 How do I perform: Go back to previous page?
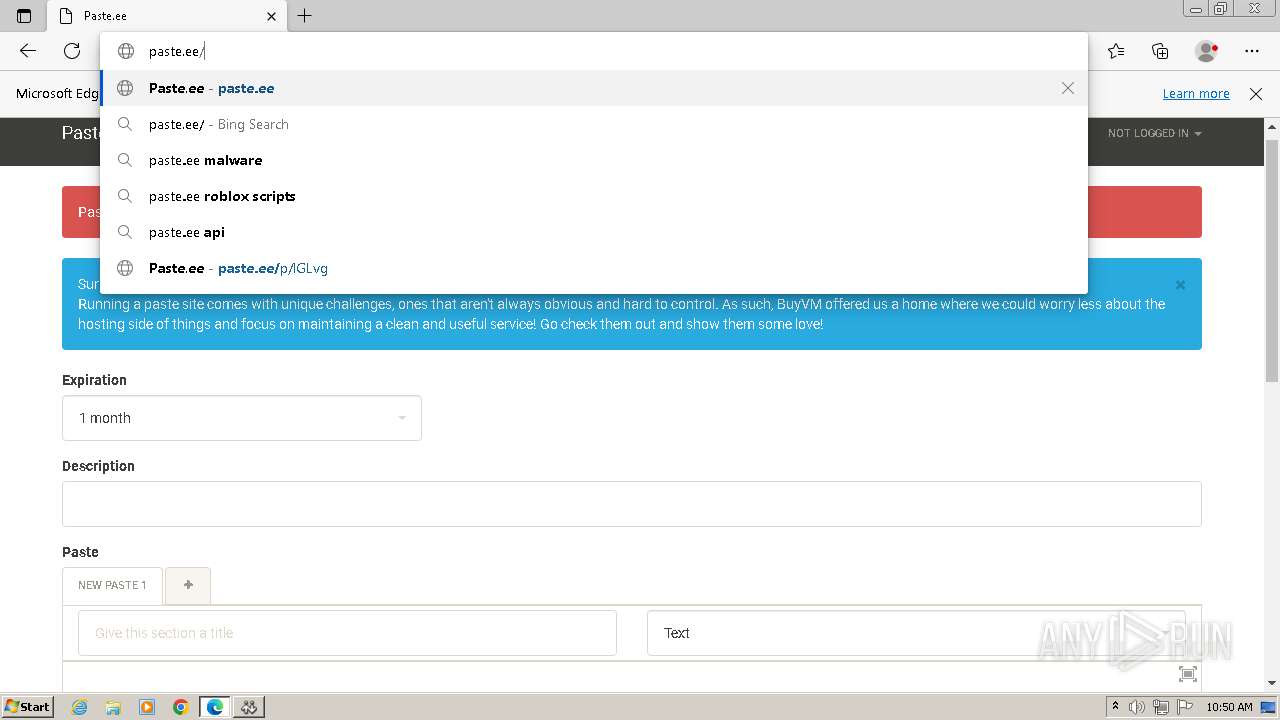point(28,51)
